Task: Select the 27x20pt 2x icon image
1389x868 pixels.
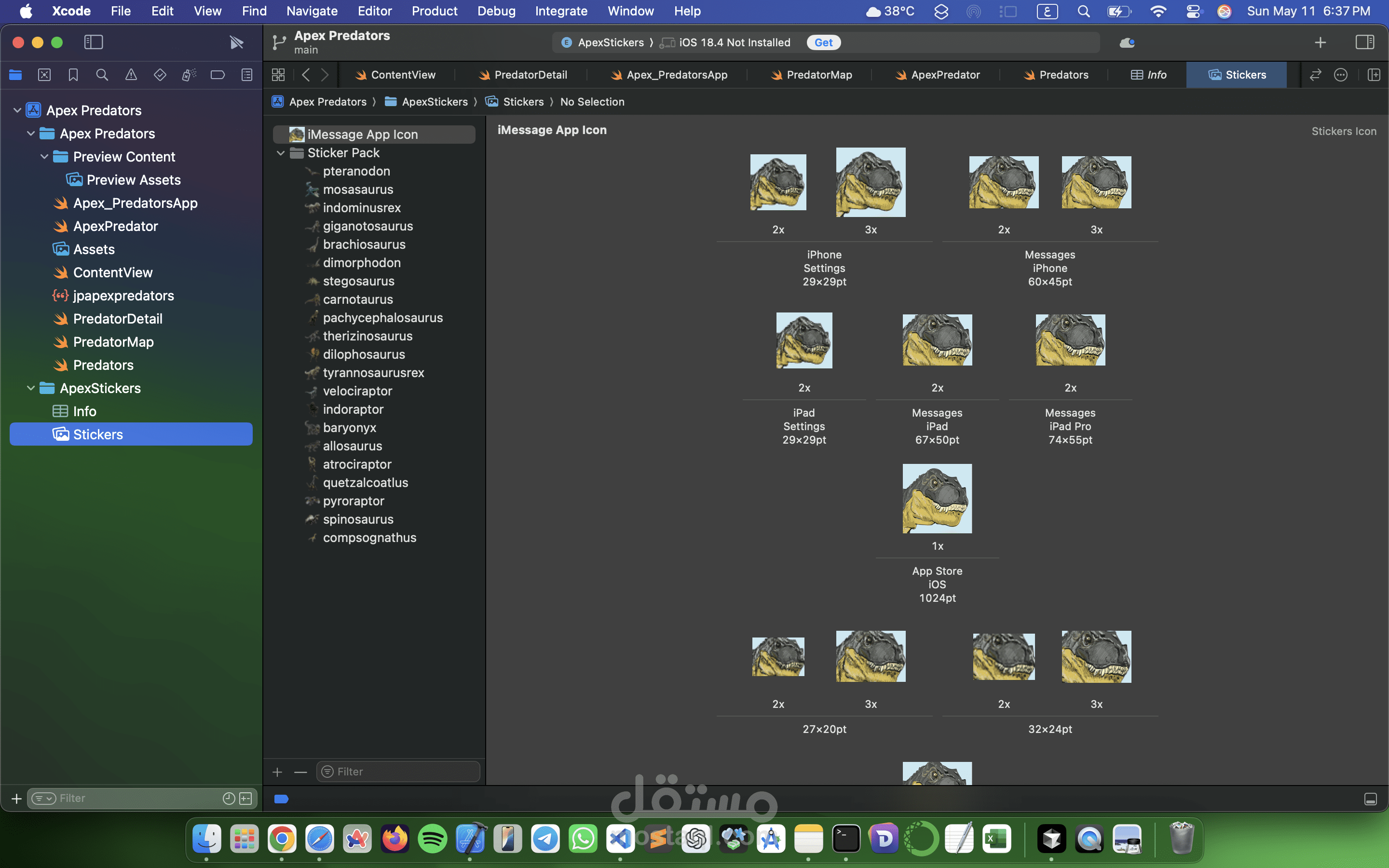Action: point(778,657)
